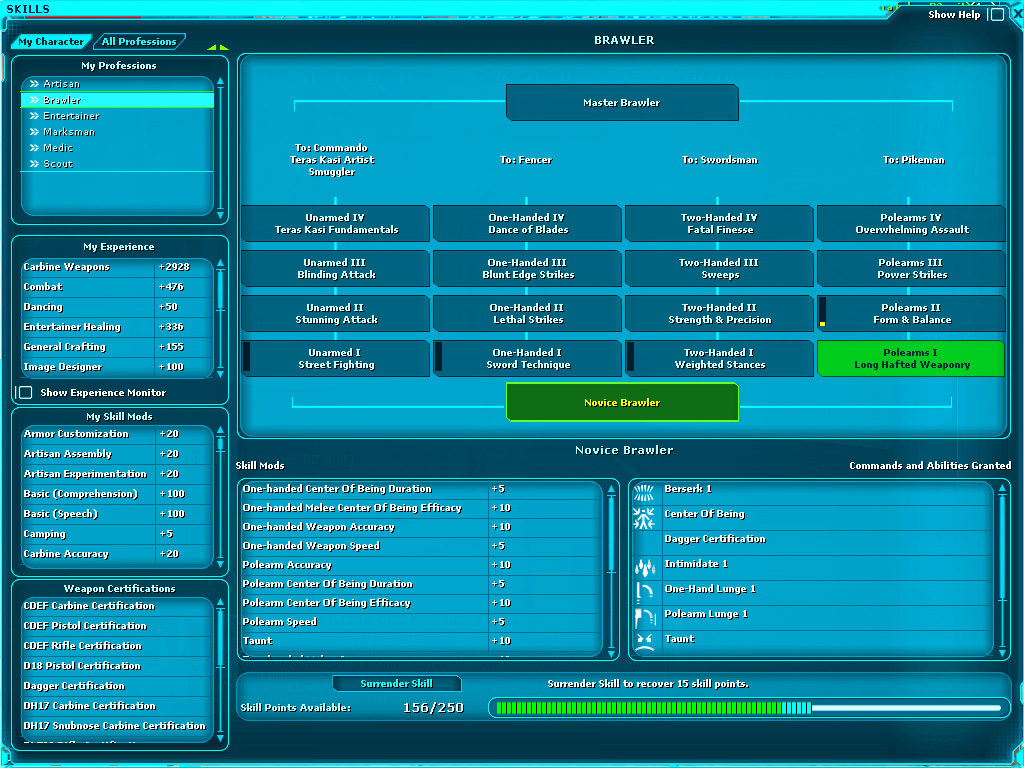Screen dimensions: 1024x768
Task: Click the Carbine Weapons experience row
Action: tap(118, 267)
